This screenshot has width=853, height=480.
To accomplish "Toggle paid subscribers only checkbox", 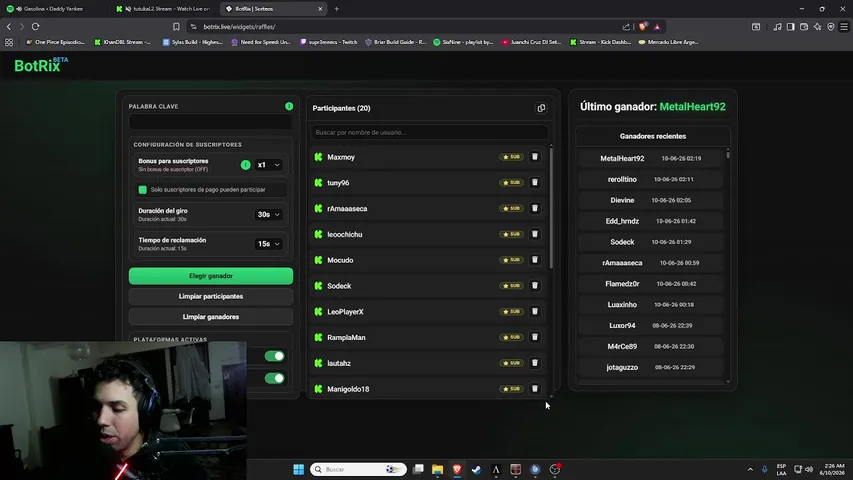I will coord(143,189).
